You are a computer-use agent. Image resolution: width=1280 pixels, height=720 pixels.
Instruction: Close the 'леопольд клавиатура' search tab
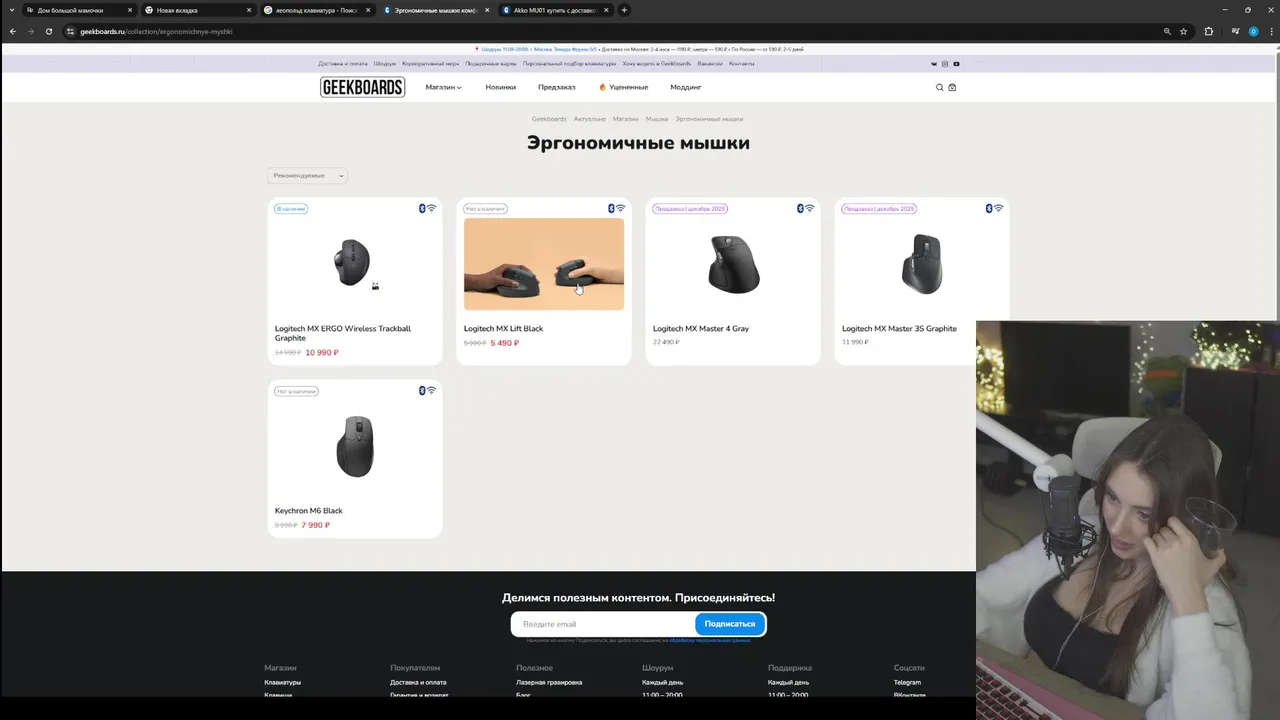tap(368, 10)
